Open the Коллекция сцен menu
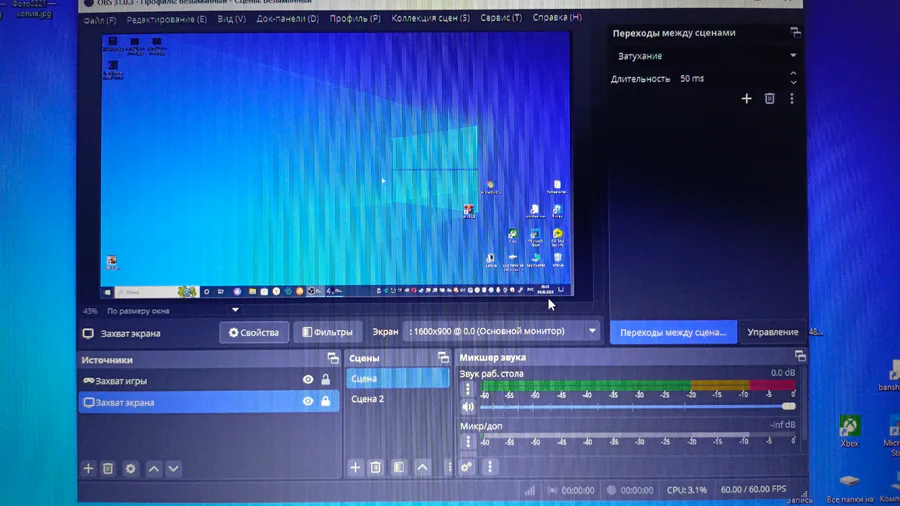This screenshot has width=900, height=506. pyautogui.click(x=430, y=18)
